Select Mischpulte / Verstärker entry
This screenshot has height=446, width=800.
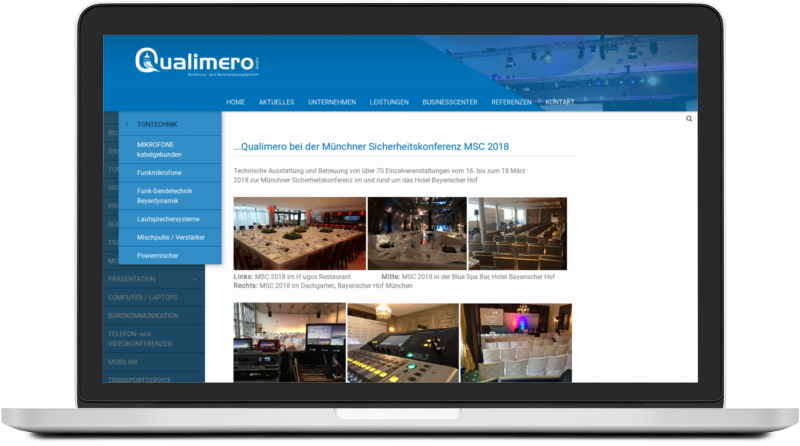(x=170, y=237)
